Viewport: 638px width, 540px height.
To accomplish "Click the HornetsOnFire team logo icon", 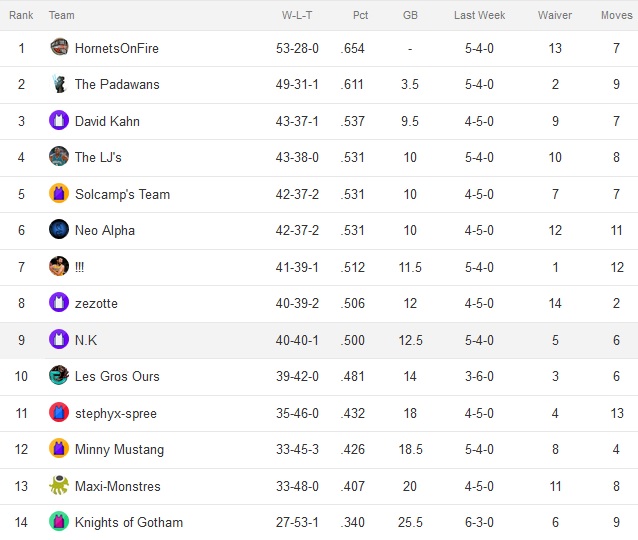I will click(59, 47).
